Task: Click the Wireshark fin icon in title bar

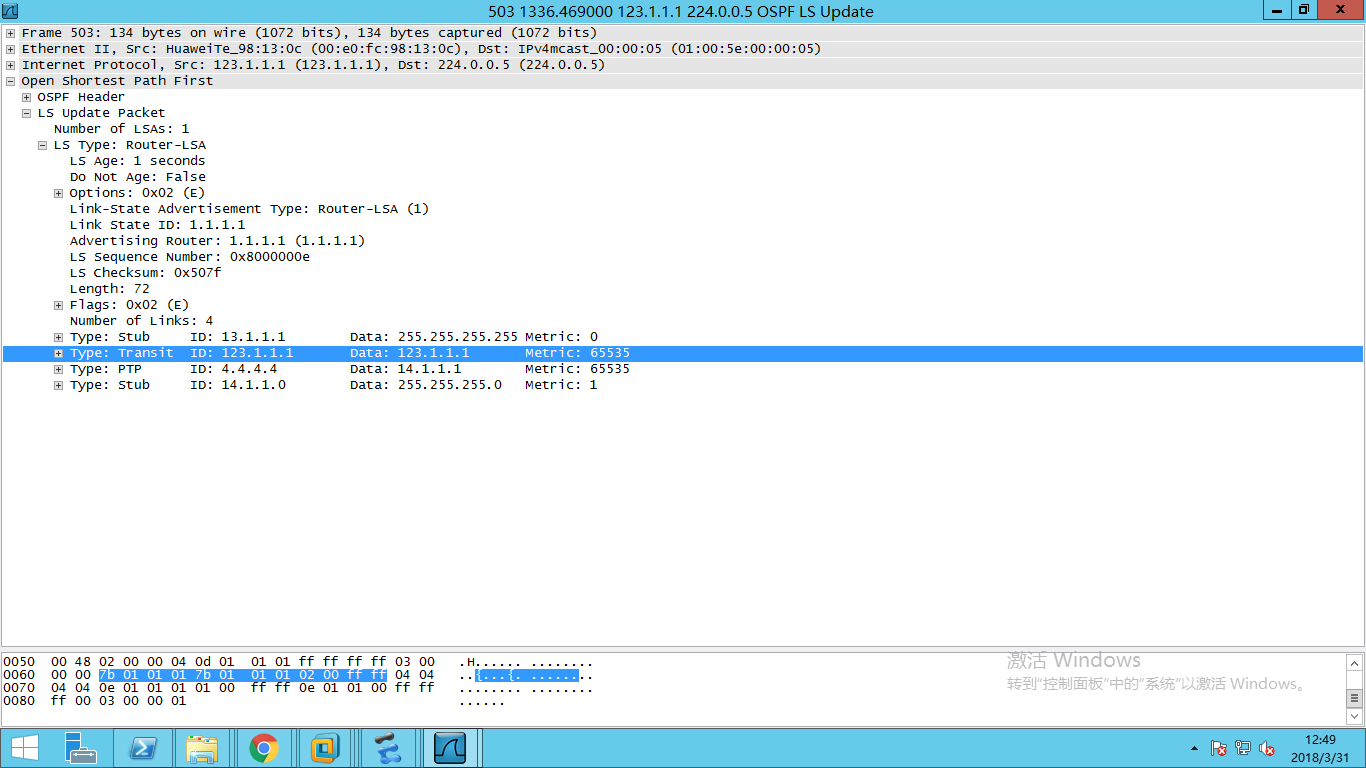Action: pos(10,11)
